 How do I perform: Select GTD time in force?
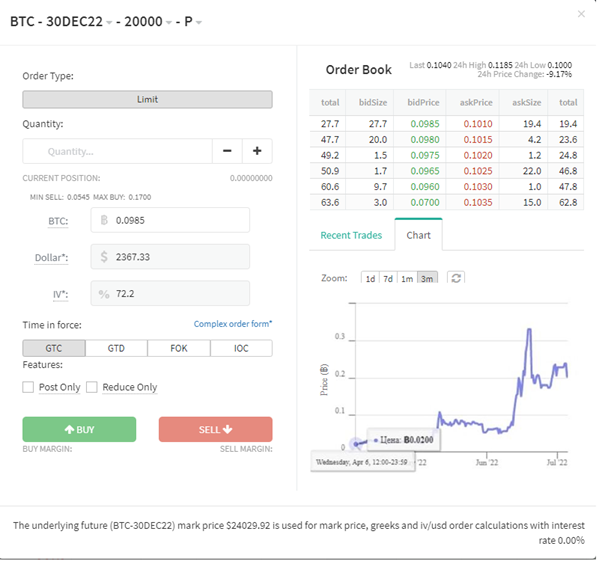click(x=116, y=348)
